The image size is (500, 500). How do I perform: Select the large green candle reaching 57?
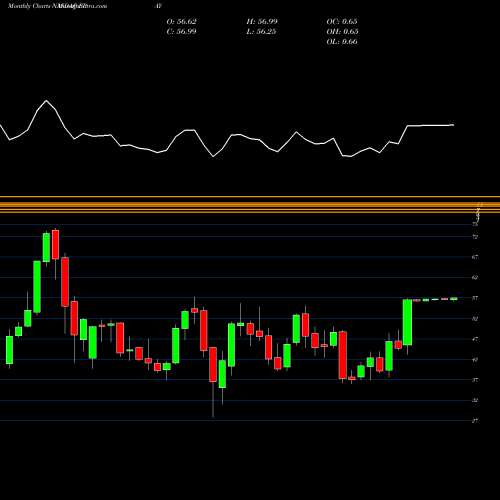[x=407, y=322]
